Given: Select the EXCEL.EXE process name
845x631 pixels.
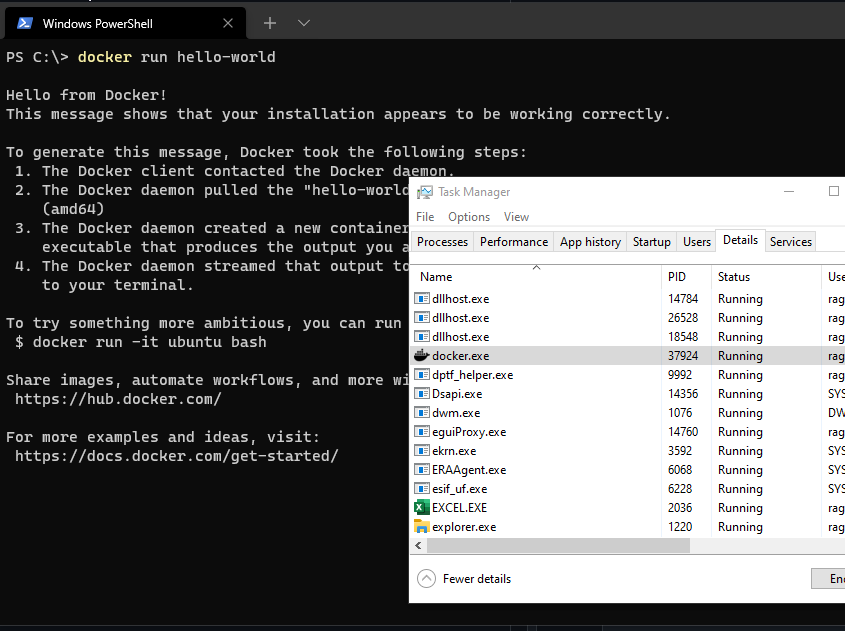Looking at the screenshot, I should [x=460, y=508].
